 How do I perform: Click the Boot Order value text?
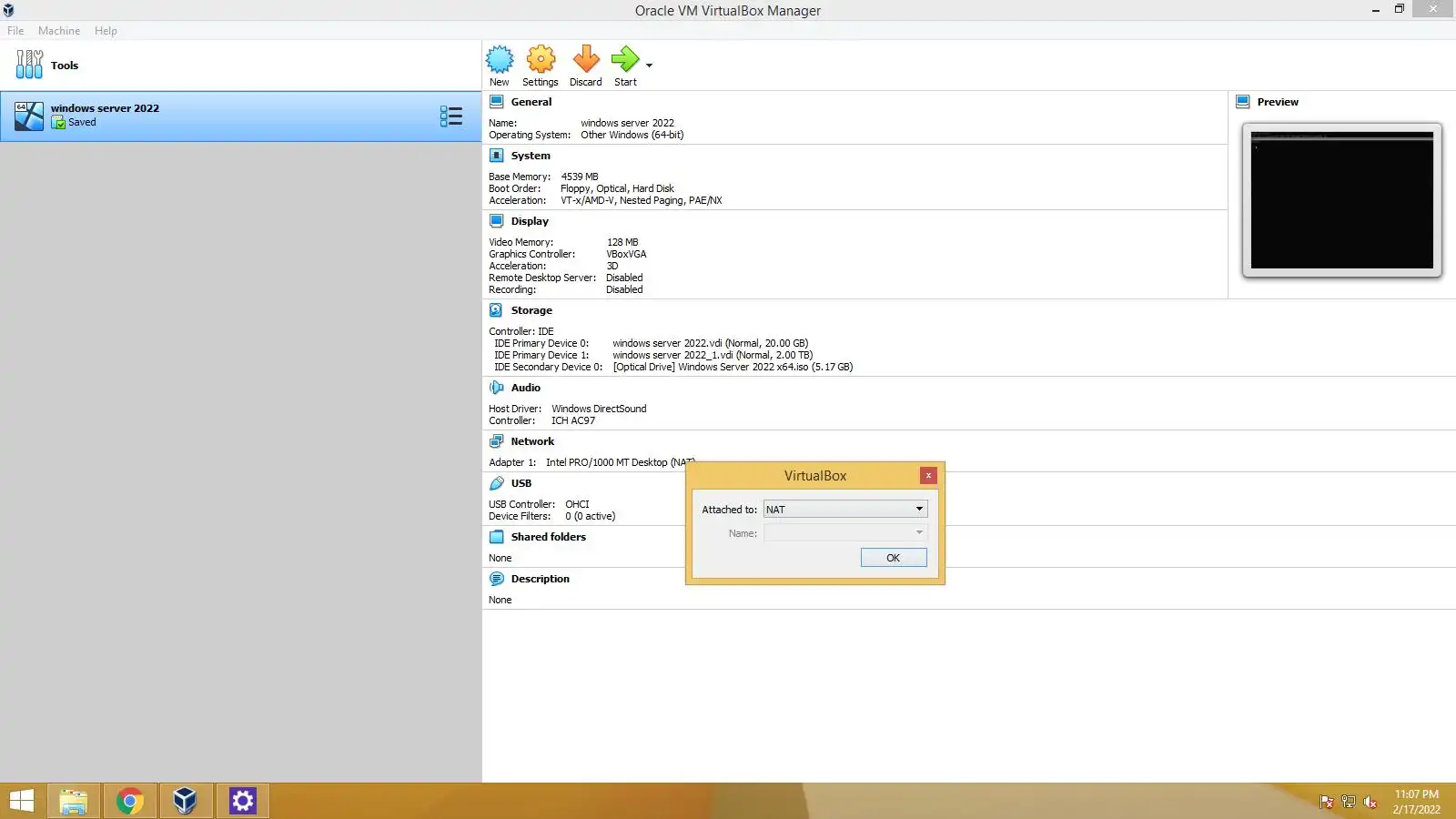(617, 188)
